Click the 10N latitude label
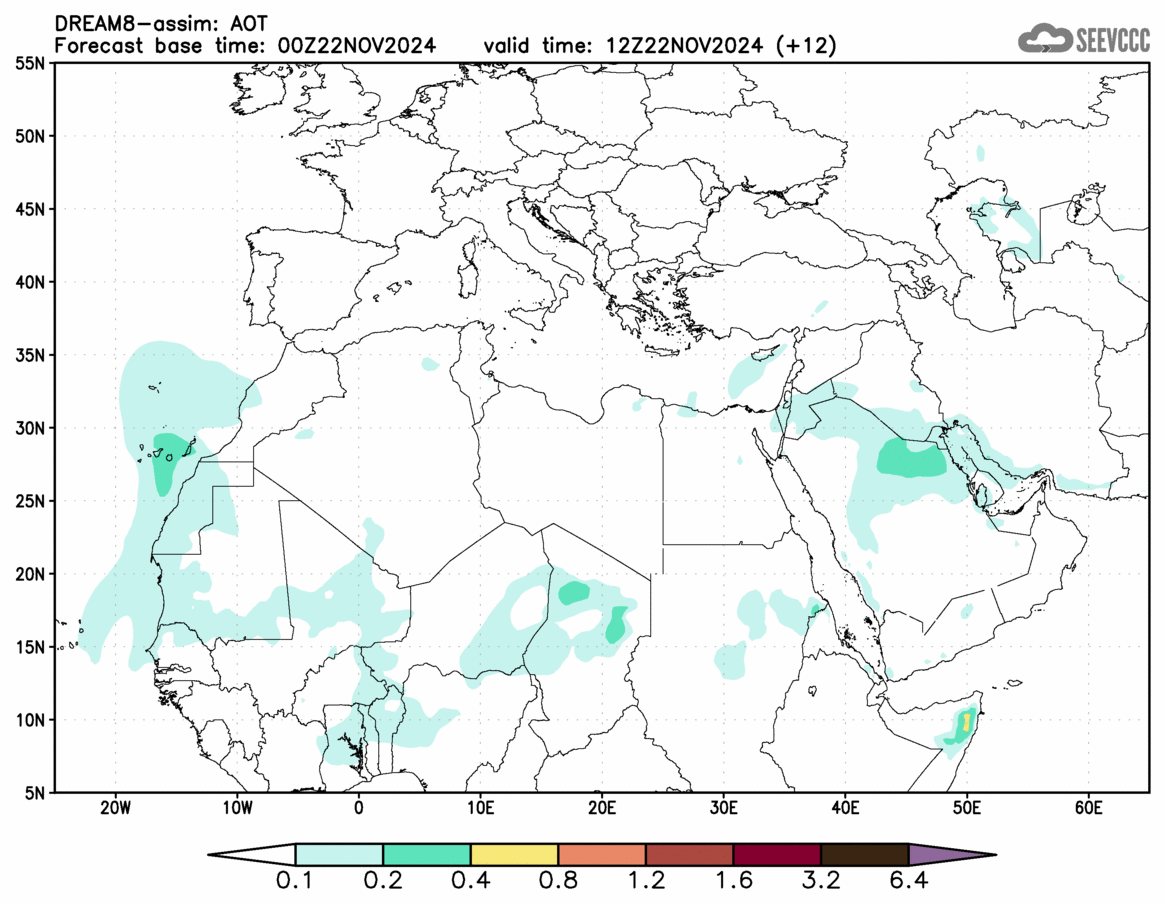 30,720
